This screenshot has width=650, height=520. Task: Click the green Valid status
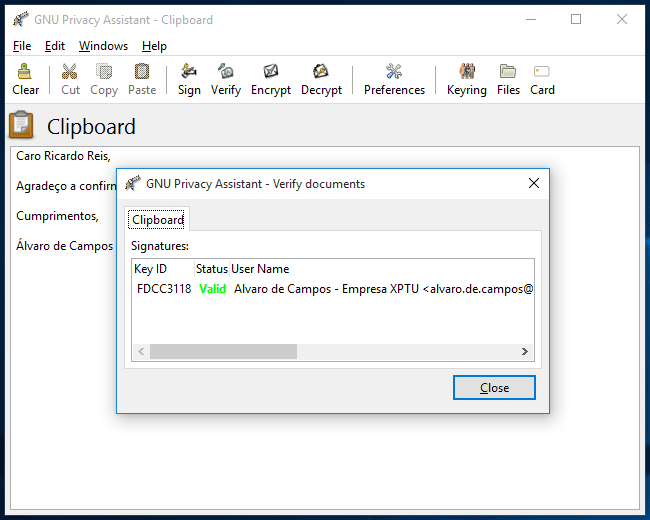click(x=213, y=289)
